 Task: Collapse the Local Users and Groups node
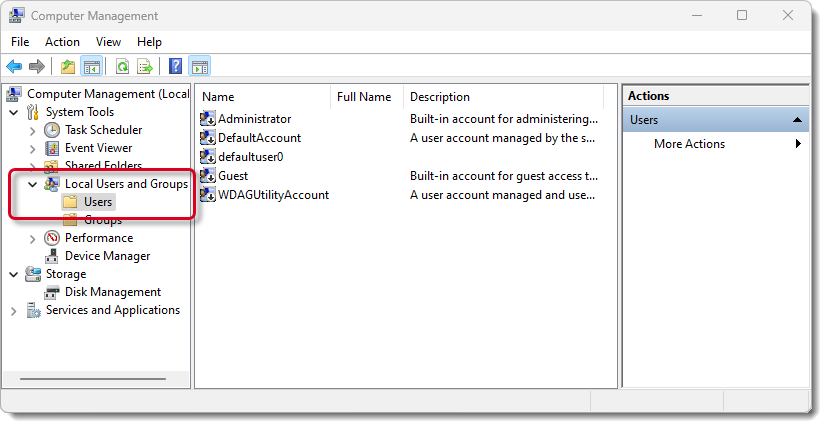pos(33,184)
